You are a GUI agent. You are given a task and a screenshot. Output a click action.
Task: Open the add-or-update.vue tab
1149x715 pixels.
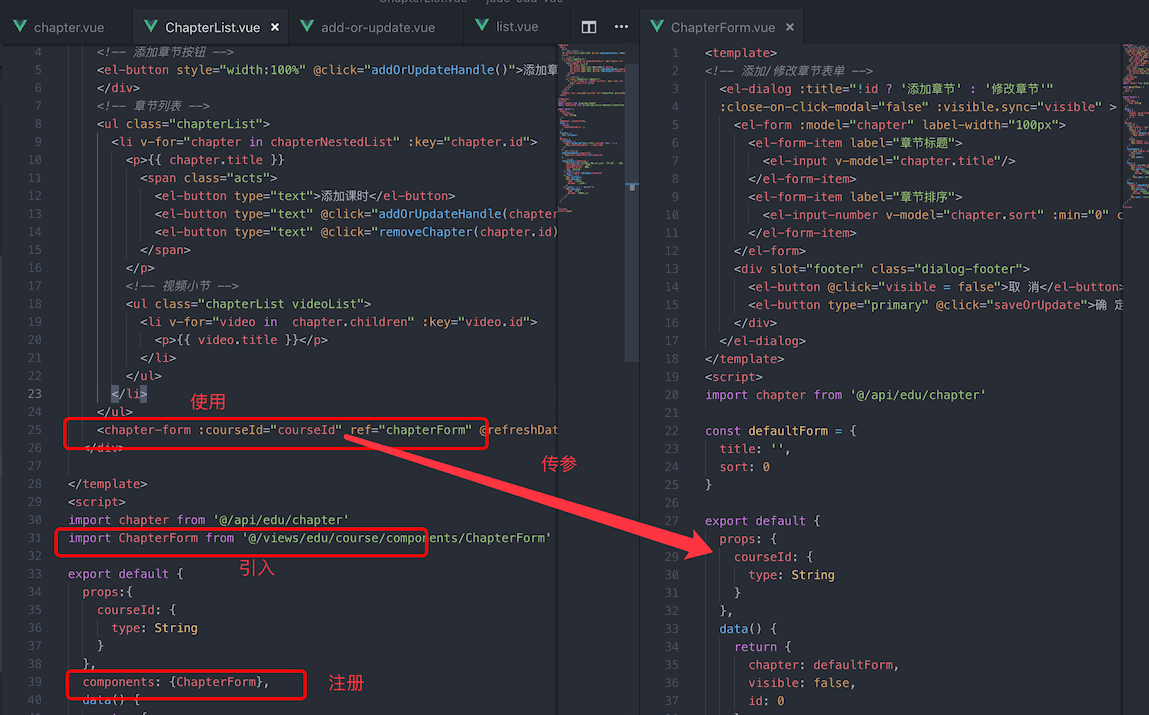377,27
